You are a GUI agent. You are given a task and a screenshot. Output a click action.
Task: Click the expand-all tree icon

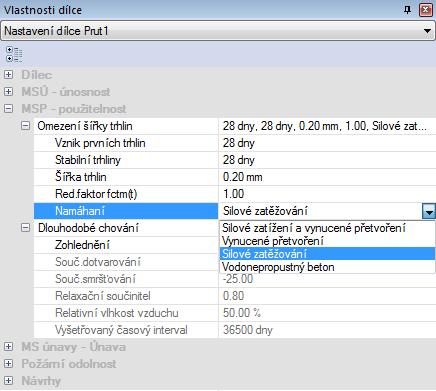14,54
